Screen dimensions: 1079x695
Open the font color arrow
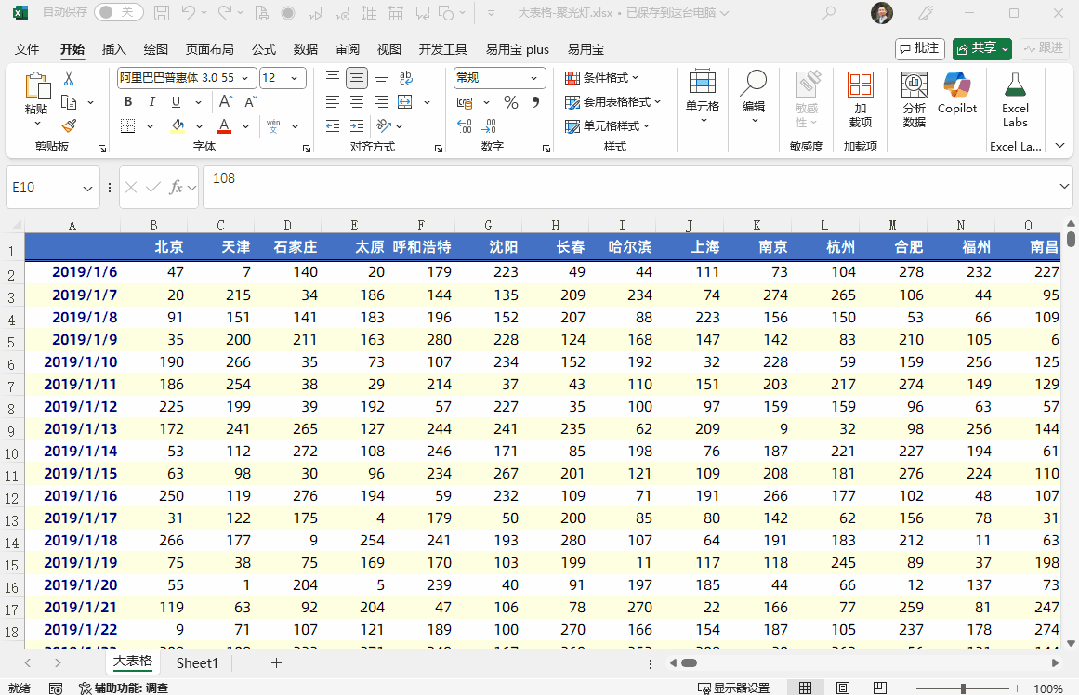pos(246,127)
